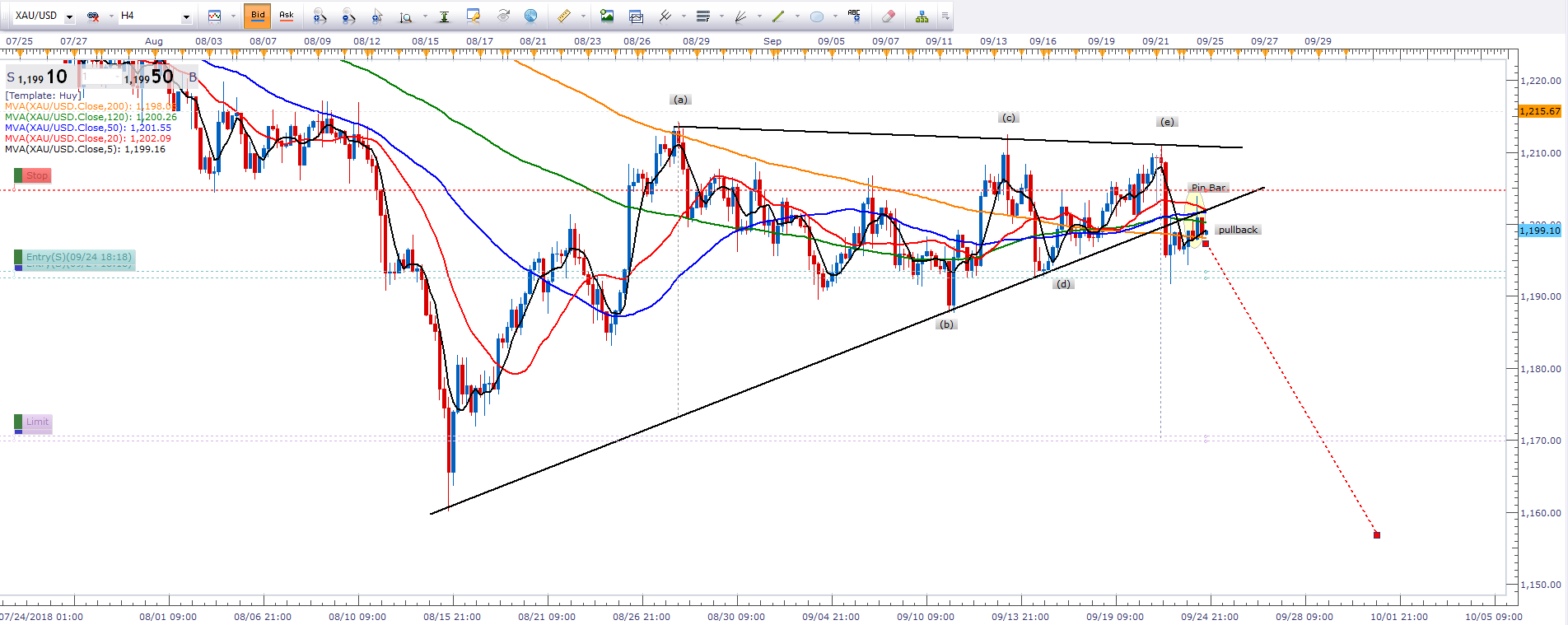The image size is (1568, 625).
Task: Toggle the linked charts chain icon
Action: point(93,16)
